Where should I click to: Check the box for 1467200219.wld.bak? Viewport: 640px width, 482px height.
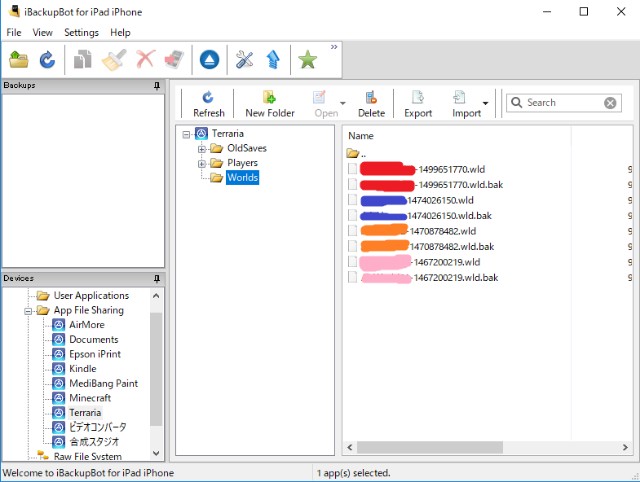(x=353, y=278)
